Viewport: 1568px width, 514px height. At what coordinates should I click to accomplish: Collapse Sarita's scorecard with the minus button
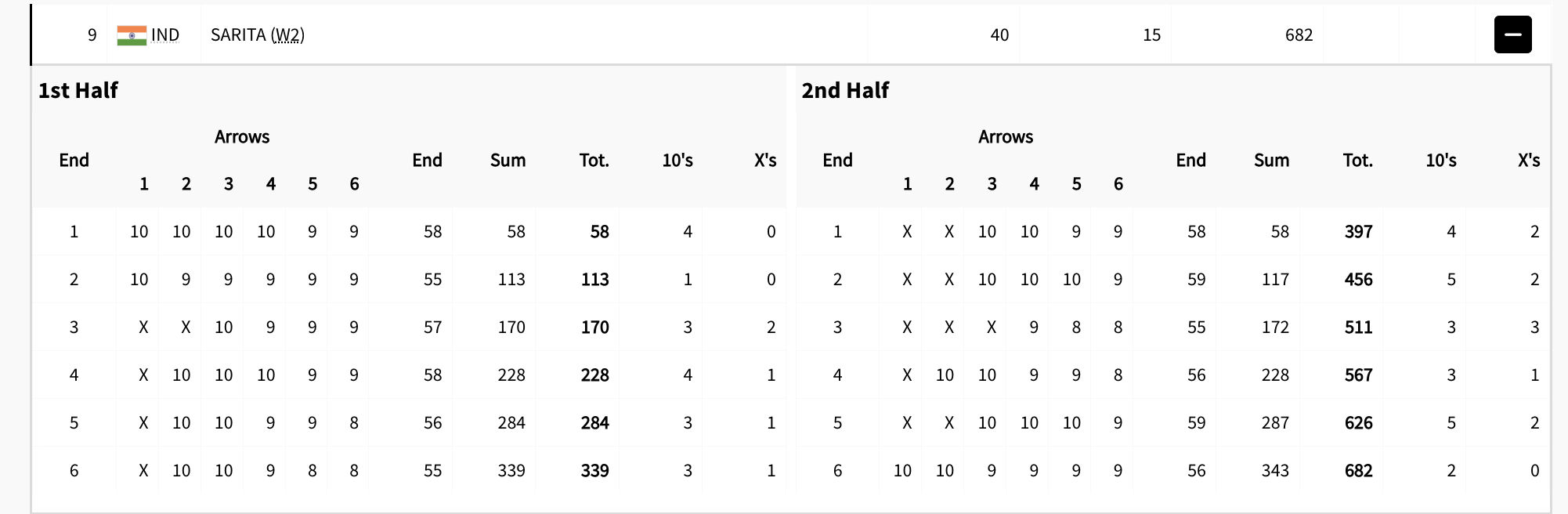(x=1512, y=34)
